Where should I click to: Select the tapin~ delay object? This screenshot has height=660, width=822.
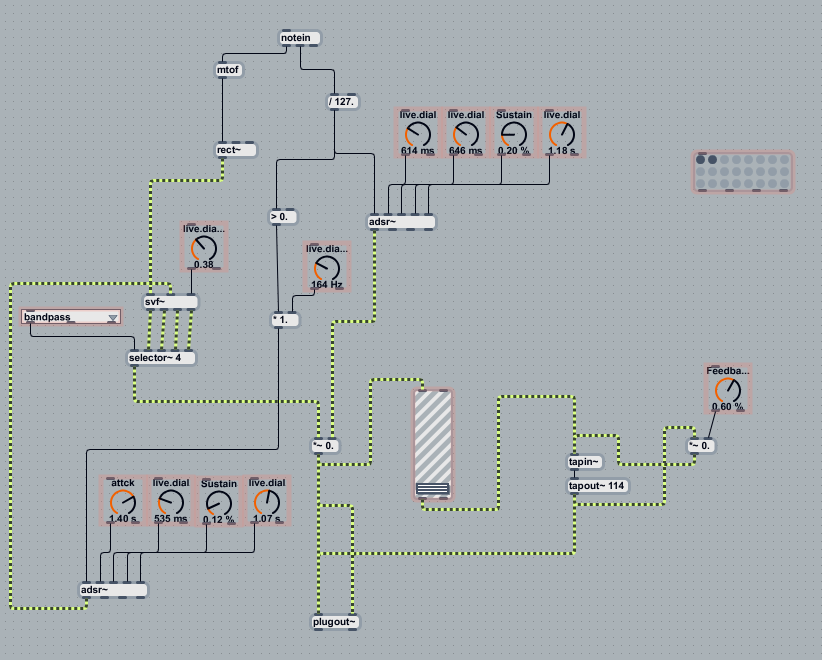click(585, 461)
